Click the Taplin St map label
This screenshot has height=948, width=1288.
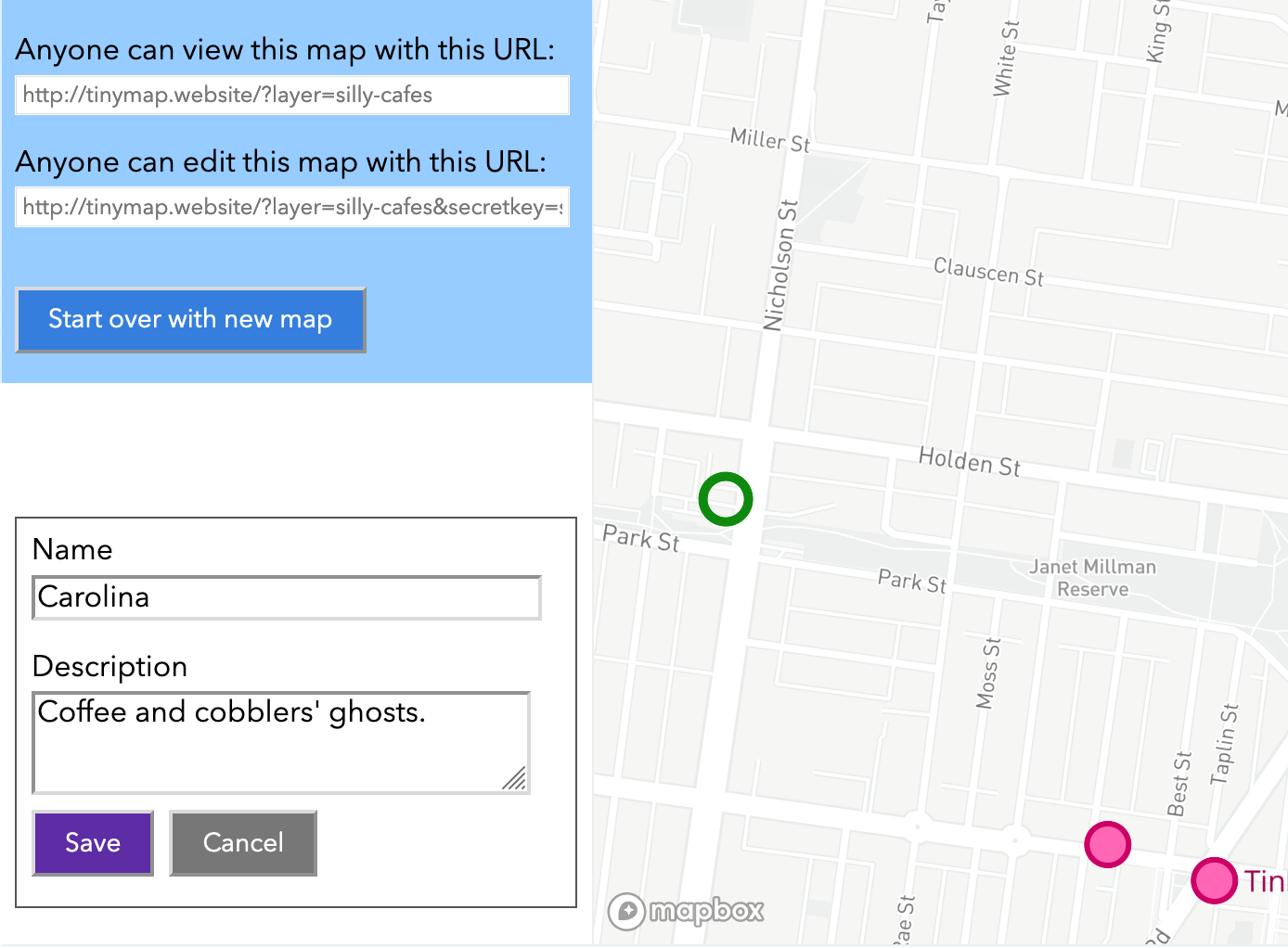click(x=1225, y=744)
